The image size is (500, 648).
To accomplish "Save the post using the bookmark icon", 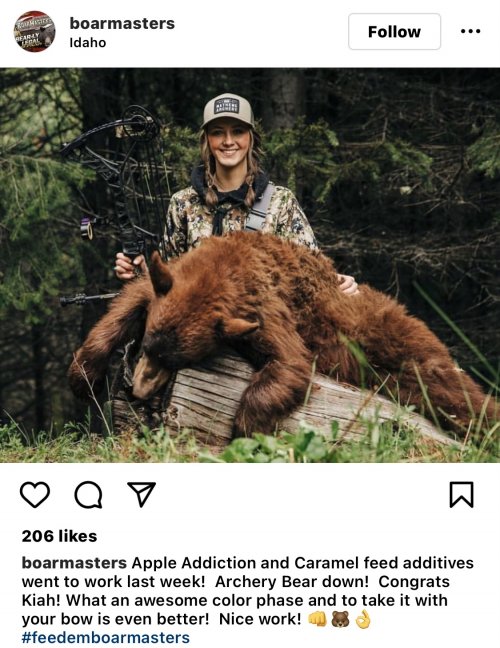I will [462, 494].
